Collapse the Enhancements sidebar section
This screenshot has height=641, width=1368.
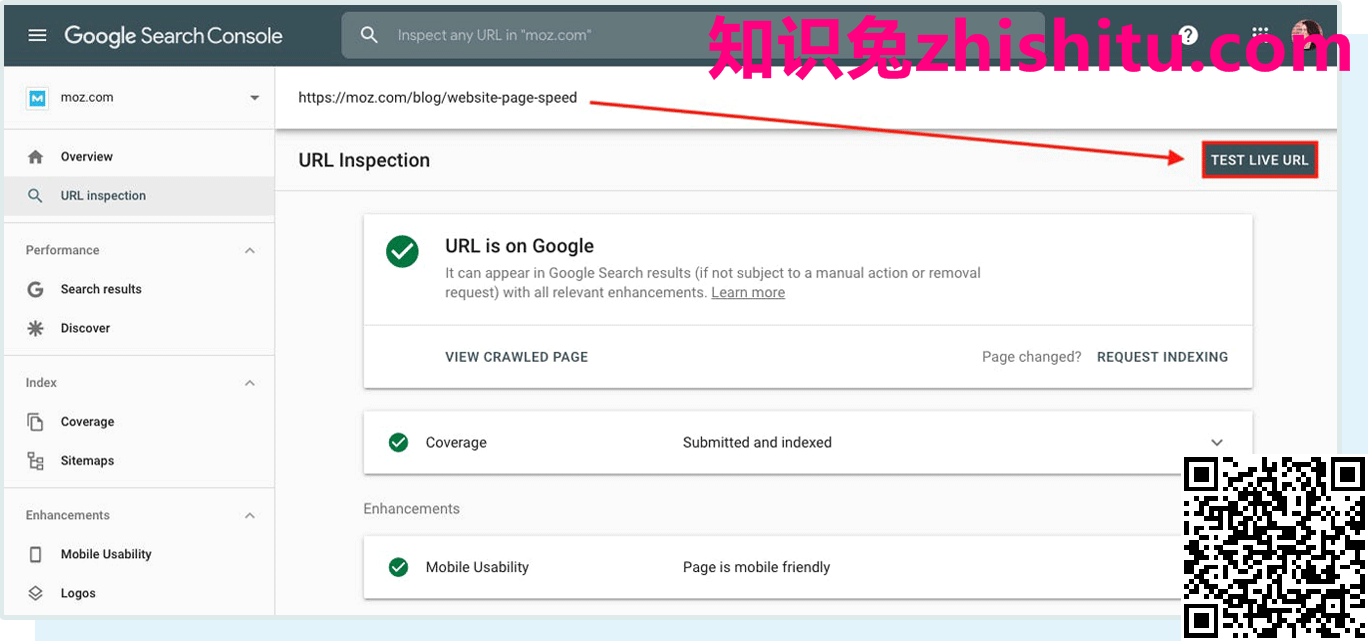coord(250,516)
